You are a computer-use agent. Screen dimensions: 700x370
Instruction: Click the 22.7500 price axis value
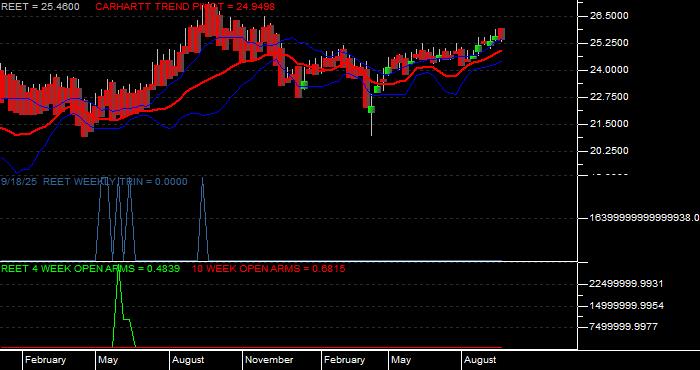(x=609, y=97)
